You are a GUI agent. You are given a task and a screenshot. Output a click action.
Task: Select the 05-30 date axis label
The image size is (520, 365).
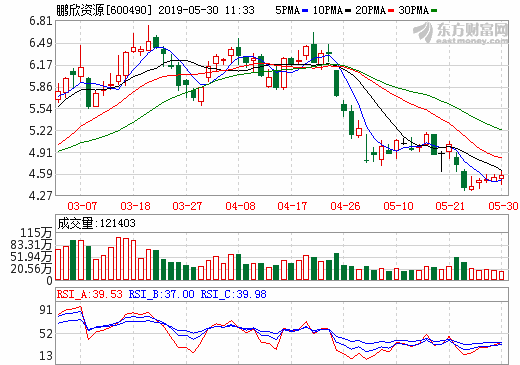(x=503, y=206)
